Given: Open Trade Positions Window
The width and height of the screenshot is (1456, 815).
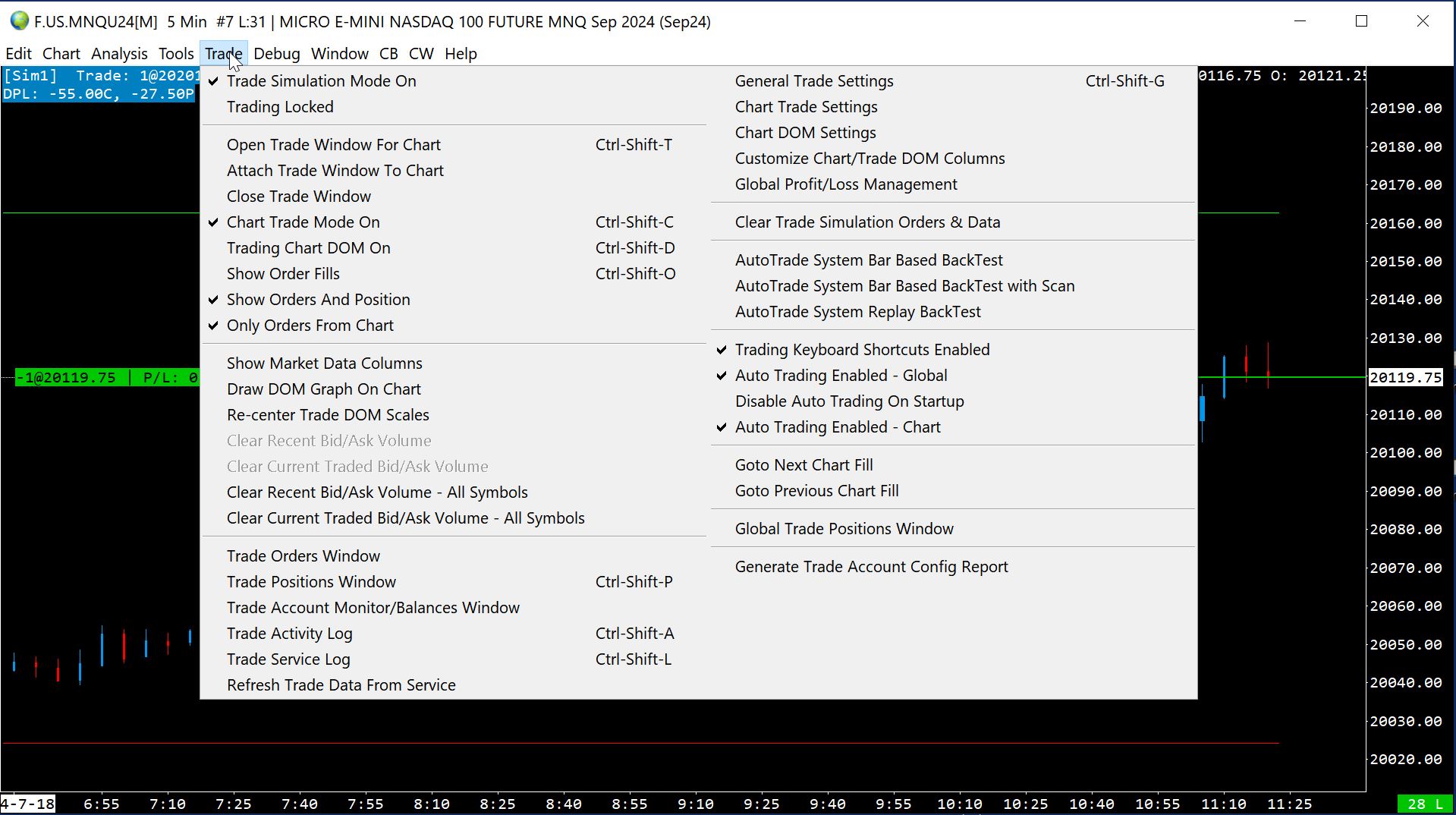Looking at the screenshot, I should point(311,582).
